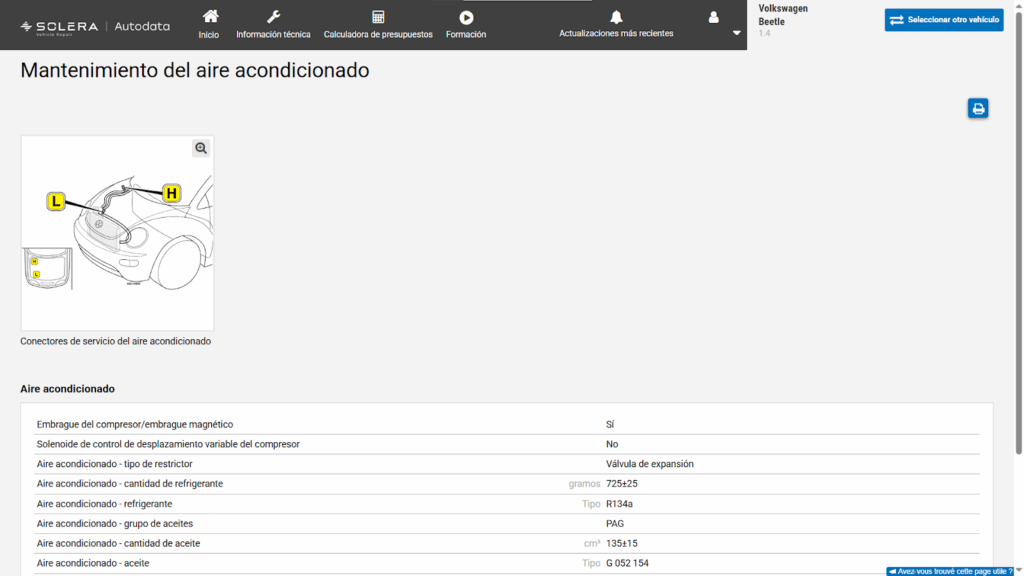Open Formación using the play icon
Image resolution: width=1024 pixels, height=576 pixels.
point(466,17)
